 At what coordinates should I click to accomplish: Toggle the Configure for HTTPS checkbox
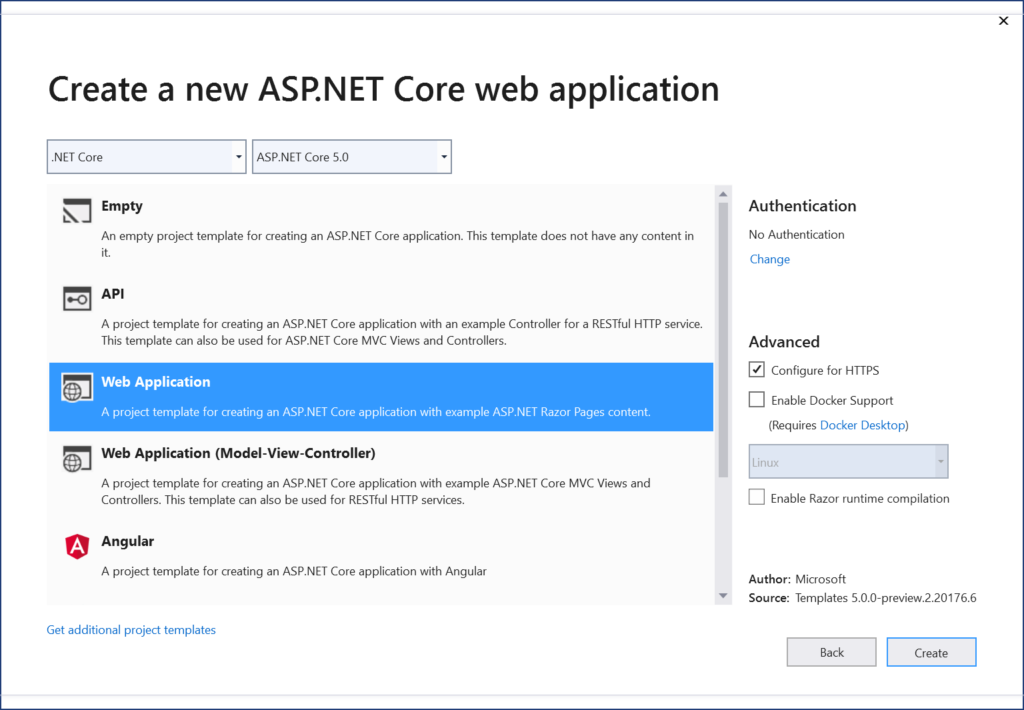tap(756, 370)
